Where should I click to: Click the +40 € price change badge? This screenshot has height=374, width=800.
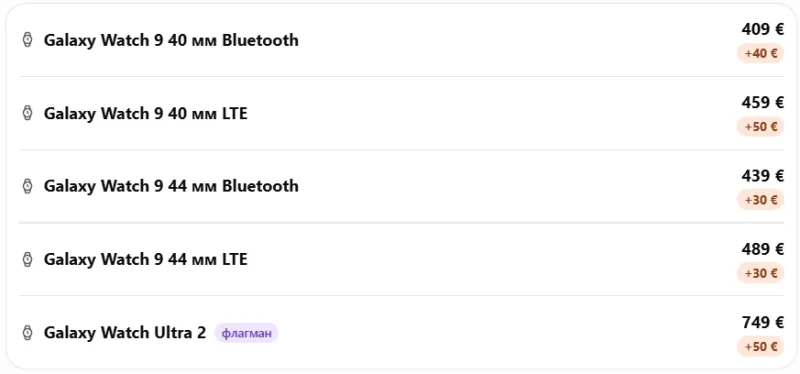coord(760,53)
